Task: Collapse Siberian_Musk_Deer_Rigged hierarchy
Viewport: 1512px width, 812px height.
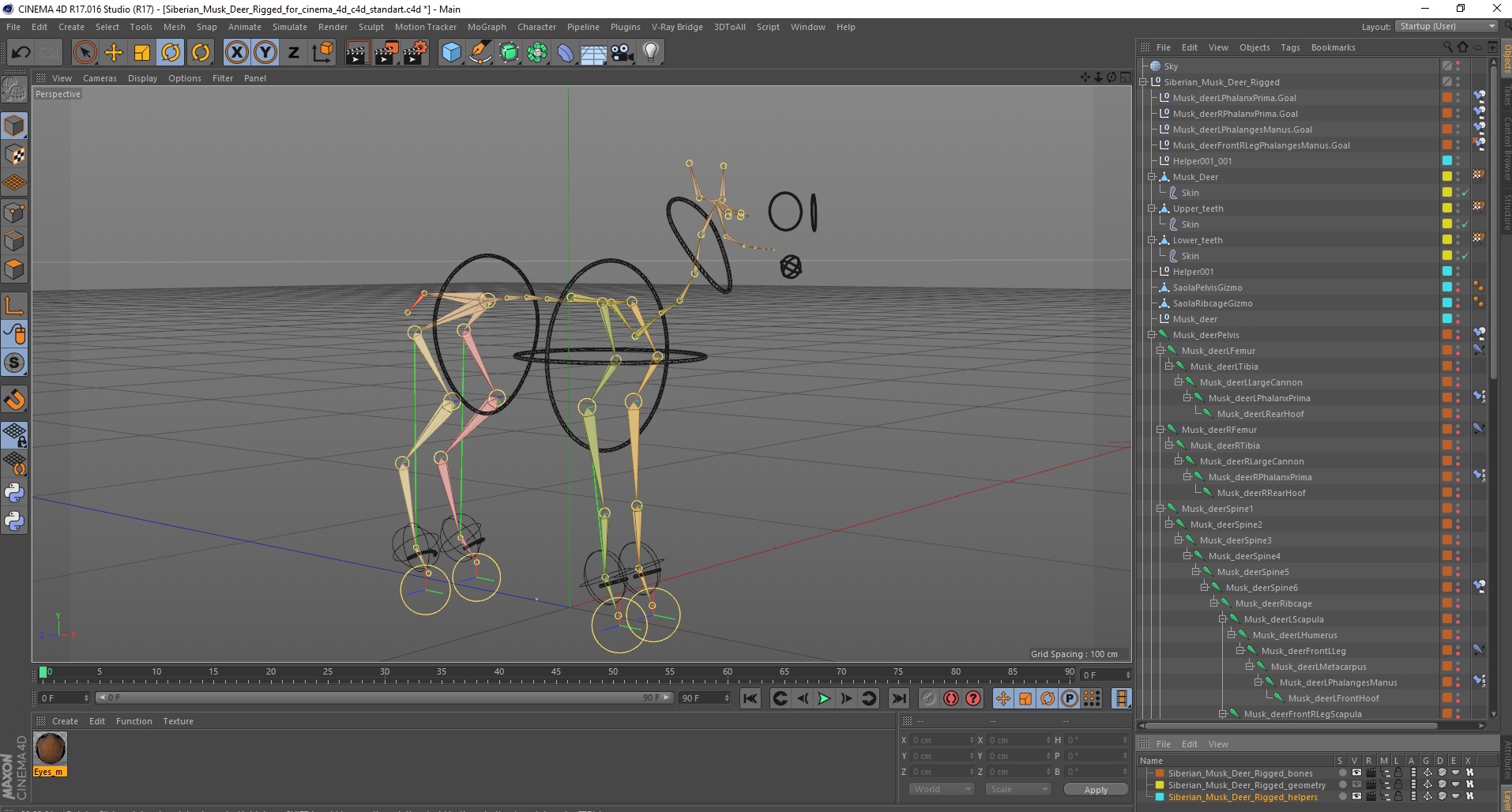Action: pyautogui.click(x=1142, y=82)
